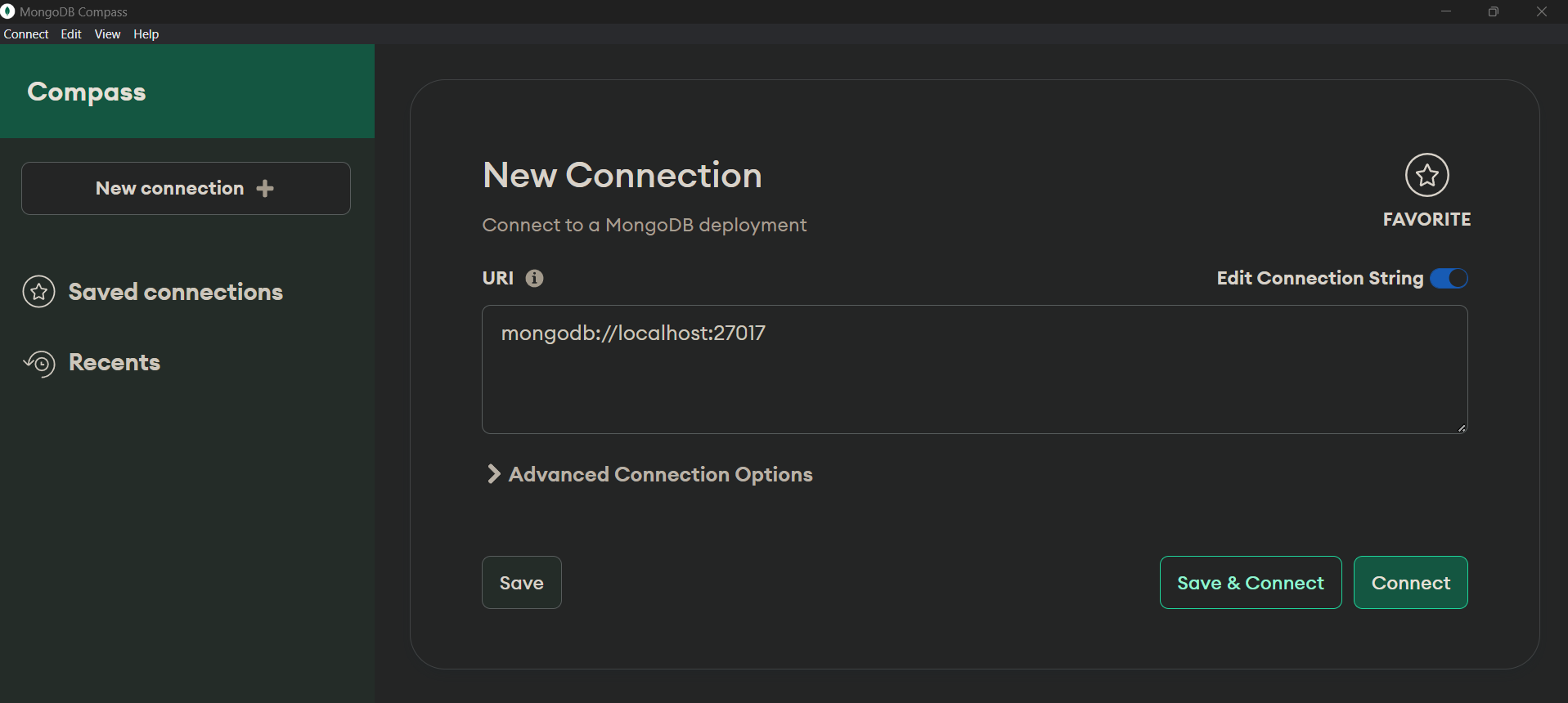Click the Recents clock icon
This screenshot has width=1568, height=703.
[x=39, y=363]
